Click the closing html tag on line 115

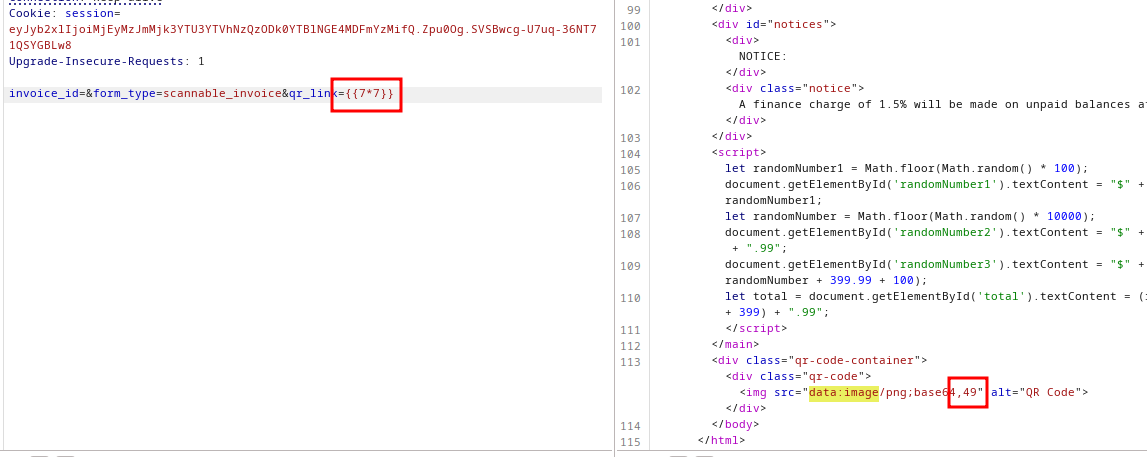[721, 440]
